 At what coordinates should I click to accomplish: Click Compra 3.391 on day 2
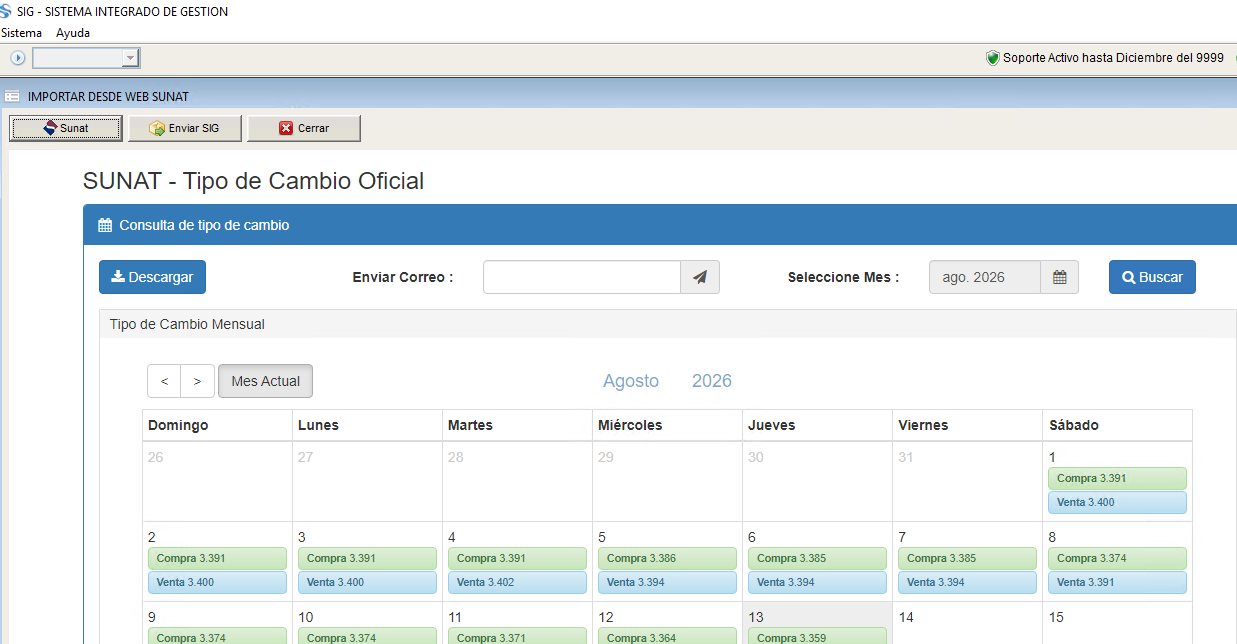tap(217, 558)
